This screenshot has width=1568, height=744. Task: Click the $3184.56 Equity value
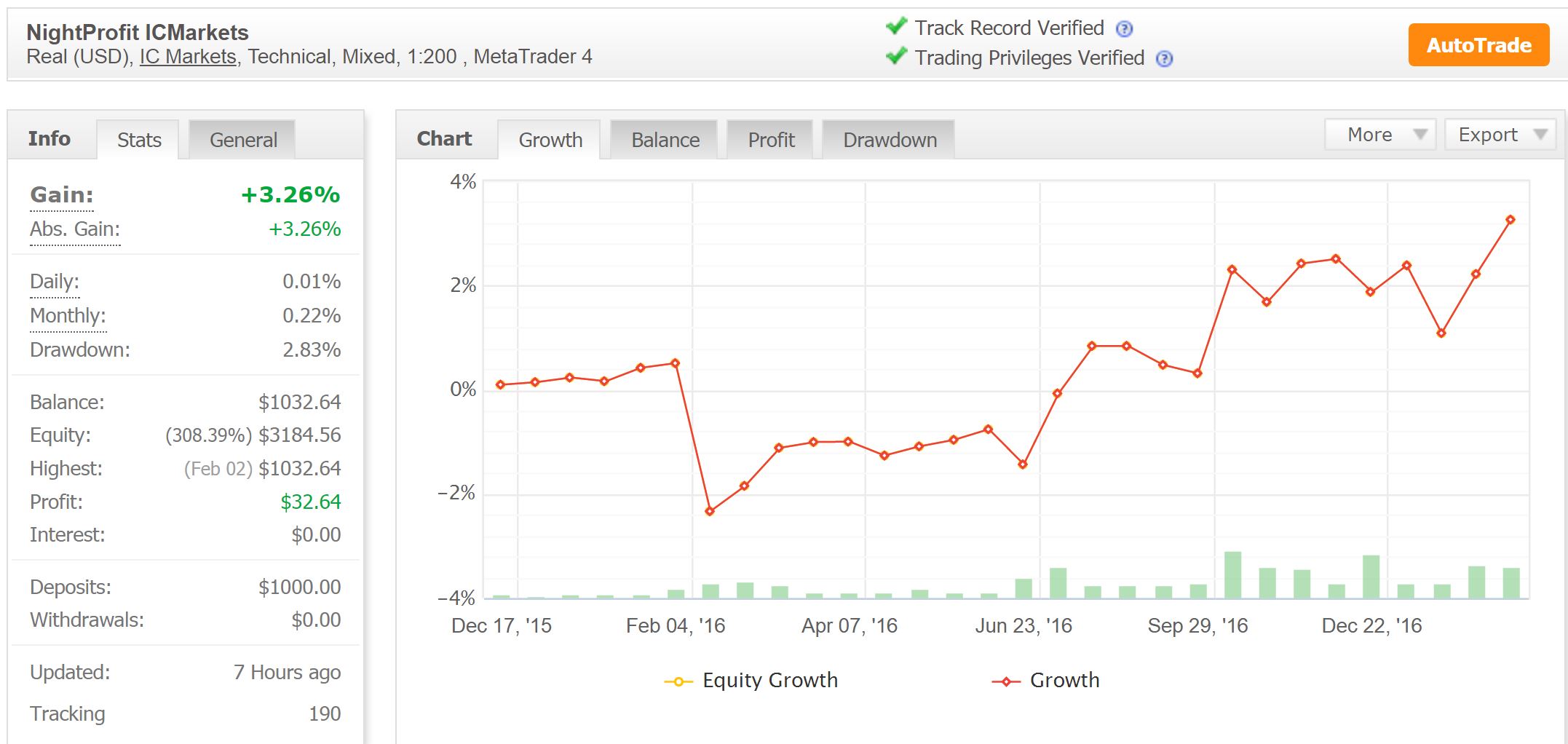(x=300, y=435)
